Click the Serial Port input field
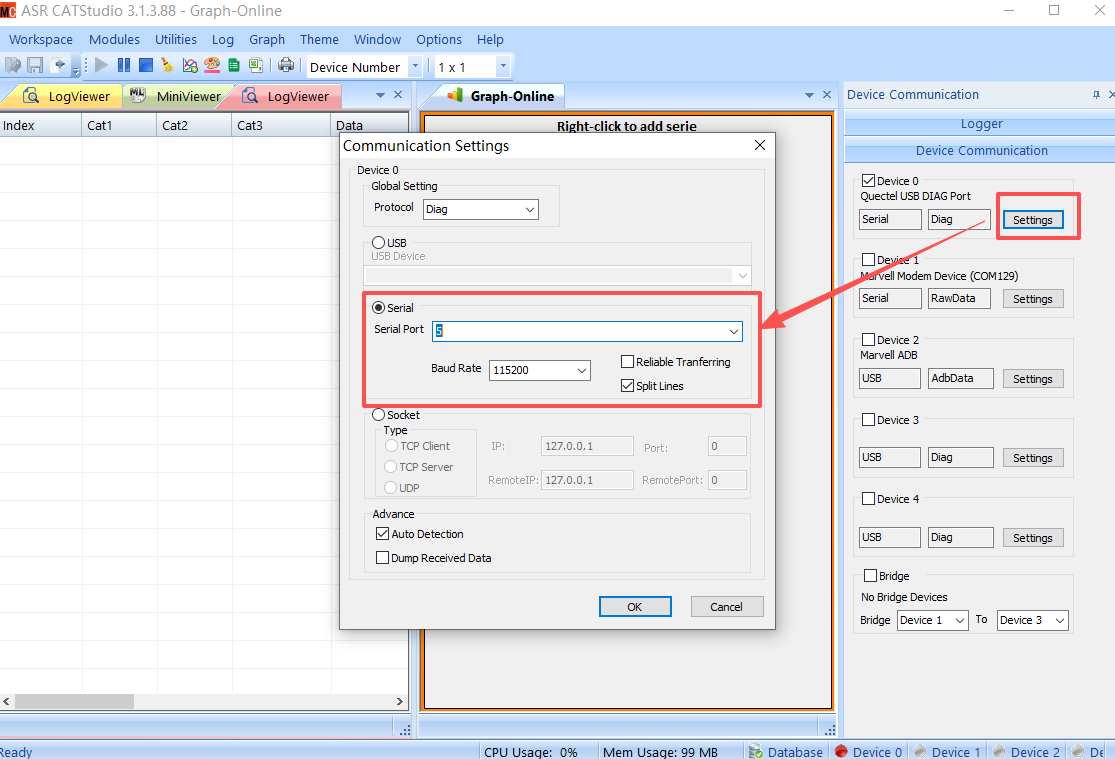 pos(587,331)
